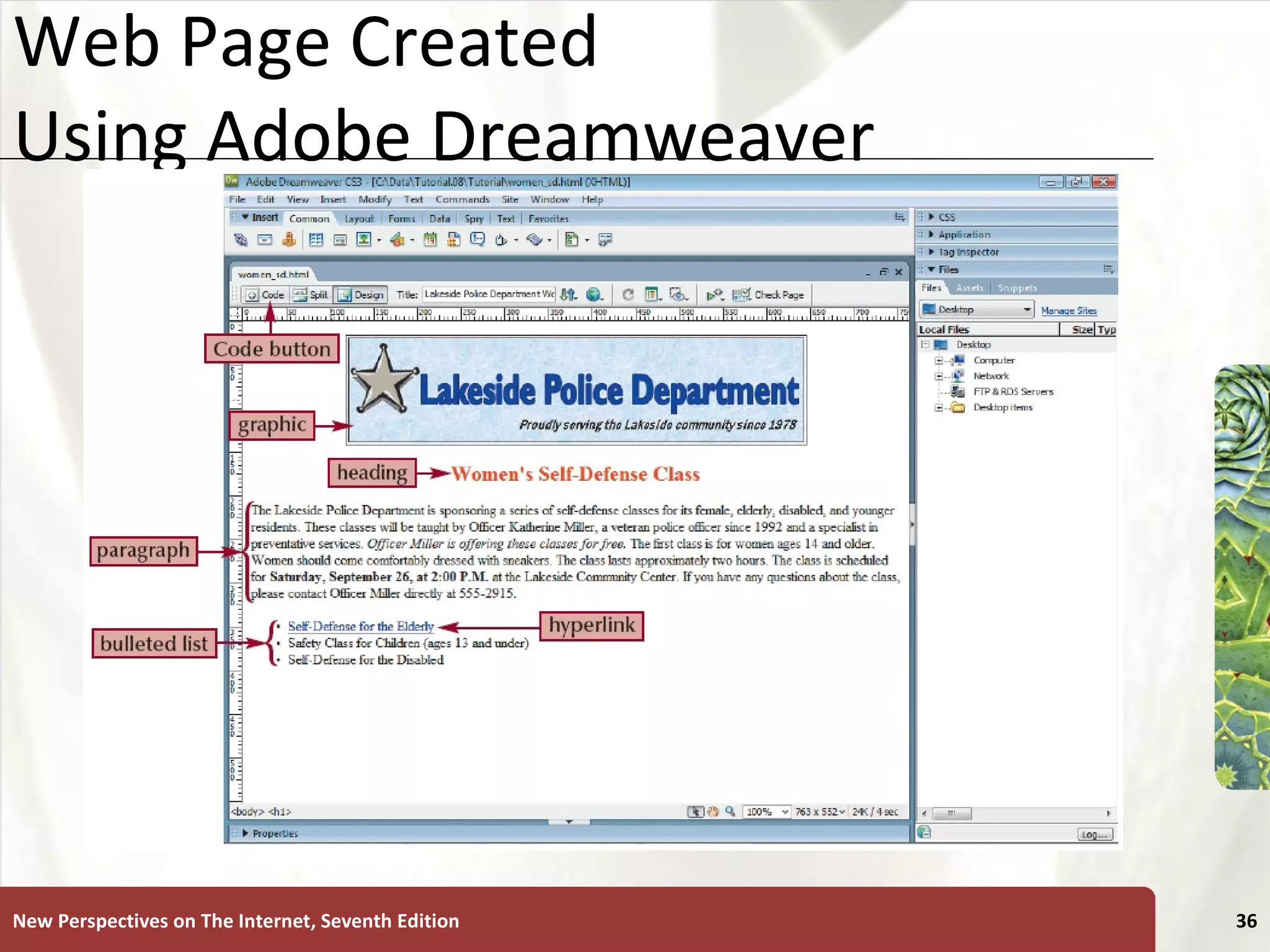
Task: Switch to the Assets tab
Action: (x=970, y=288)
